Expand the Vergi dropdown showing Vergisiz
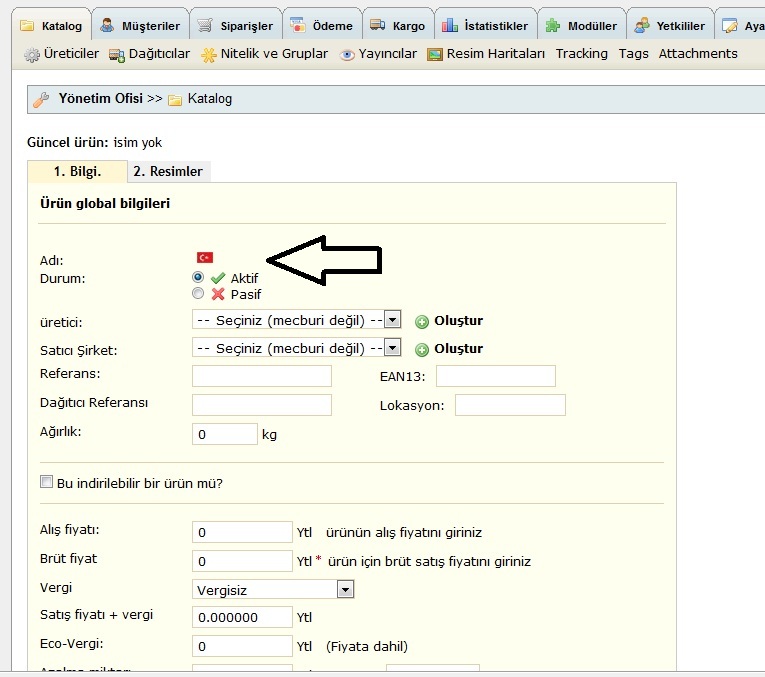 pos(273,590)
